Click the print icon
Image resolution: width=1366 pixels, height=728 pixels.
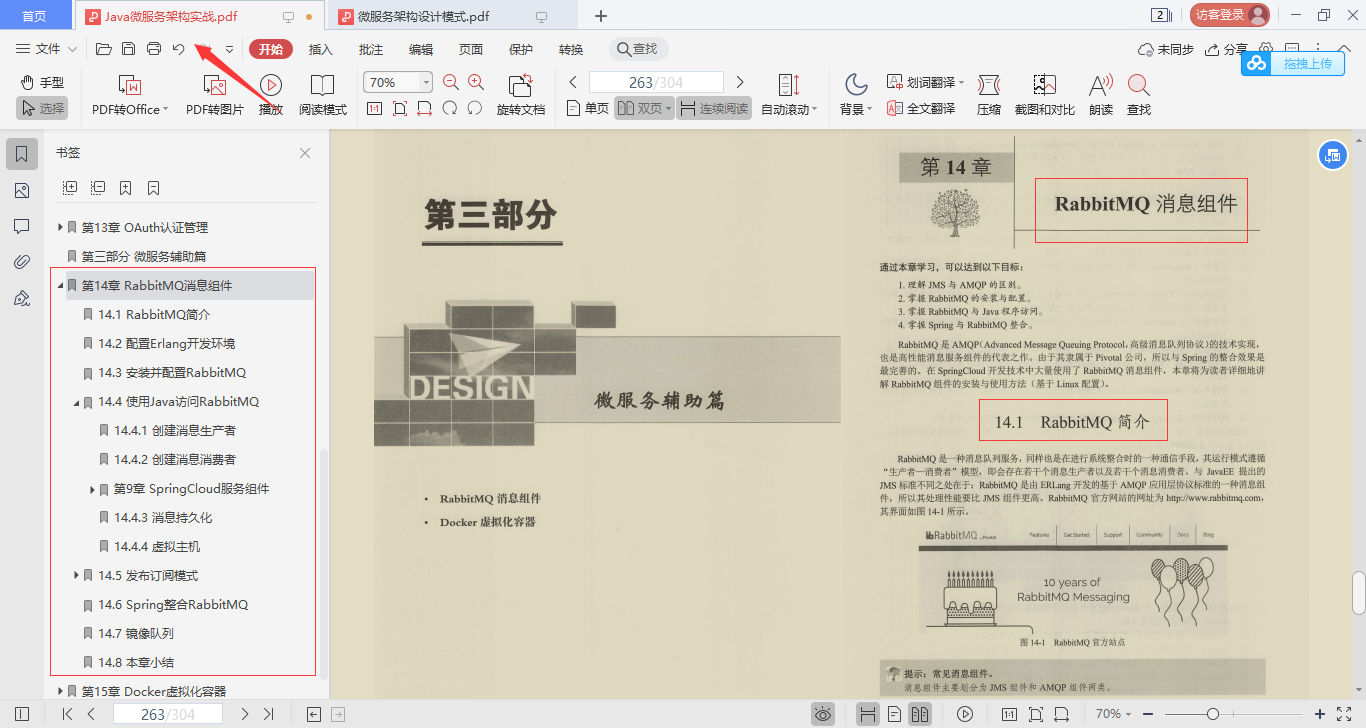[154, 49]
